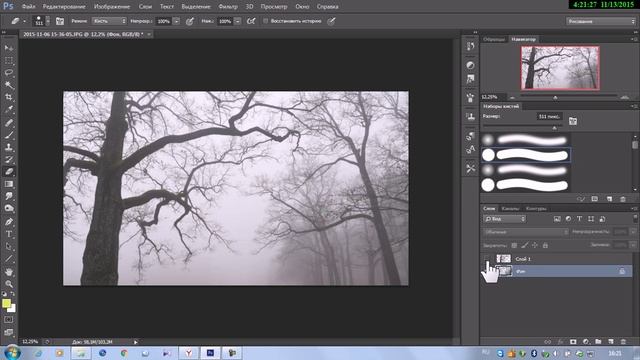The width and height of the screenshot is (640, 360).
Task: Click the Navigator preview thumbnail
Action: coord(560,68)
